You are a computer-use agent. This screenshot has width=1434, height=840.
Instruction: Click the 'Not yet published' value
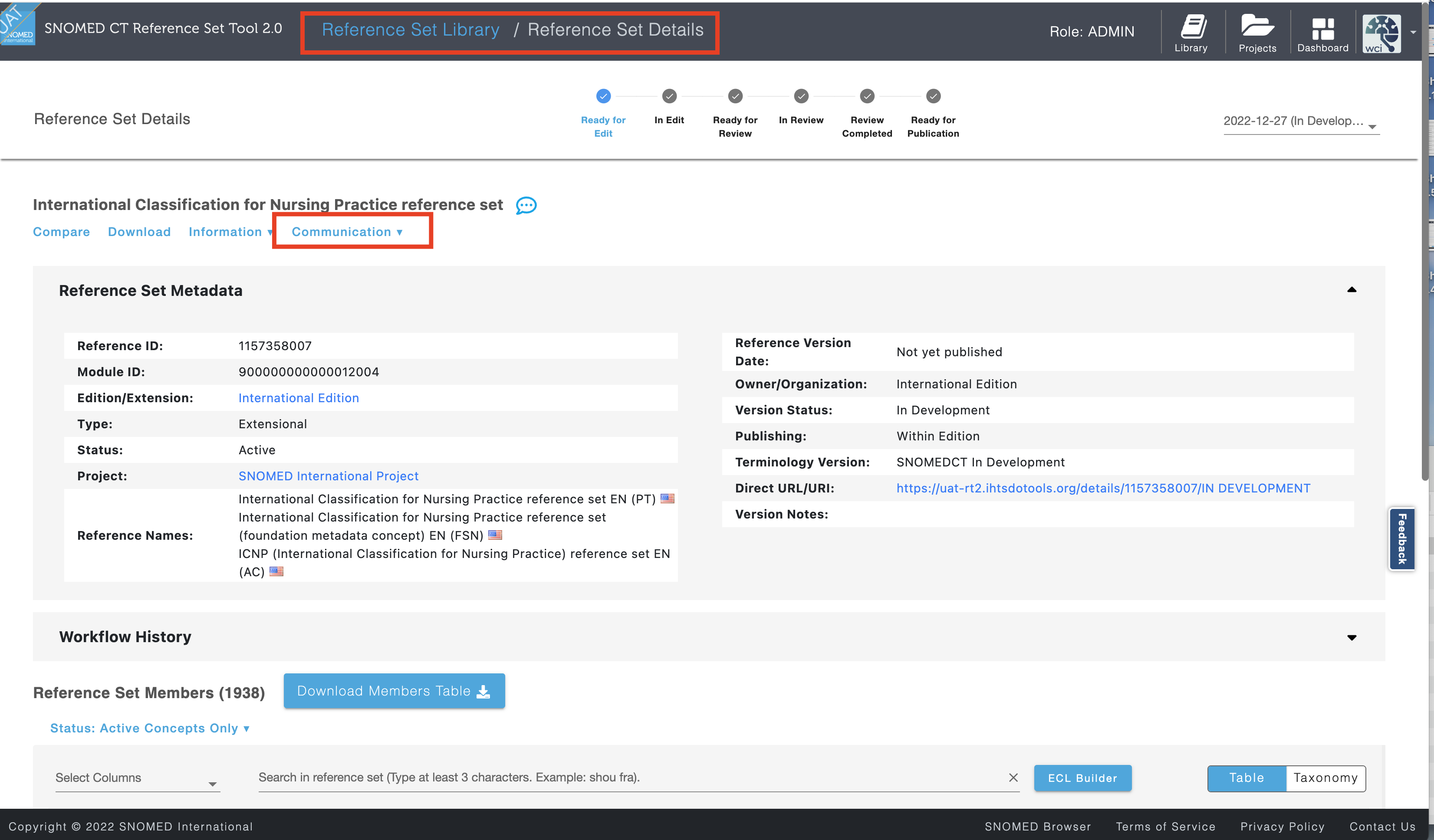(x=949, y=352)
